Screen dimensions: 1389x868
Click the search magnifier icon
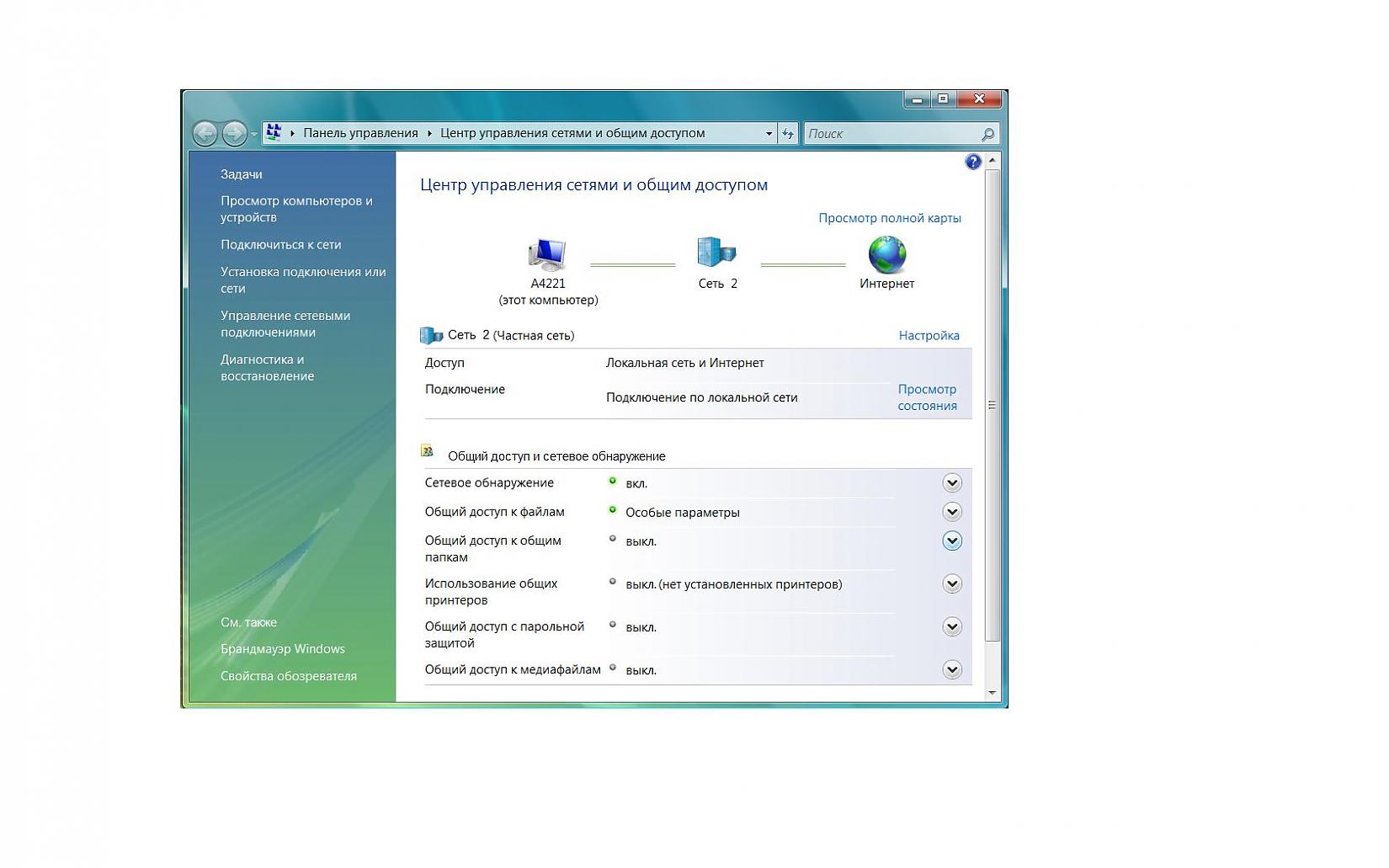[987, 134]
